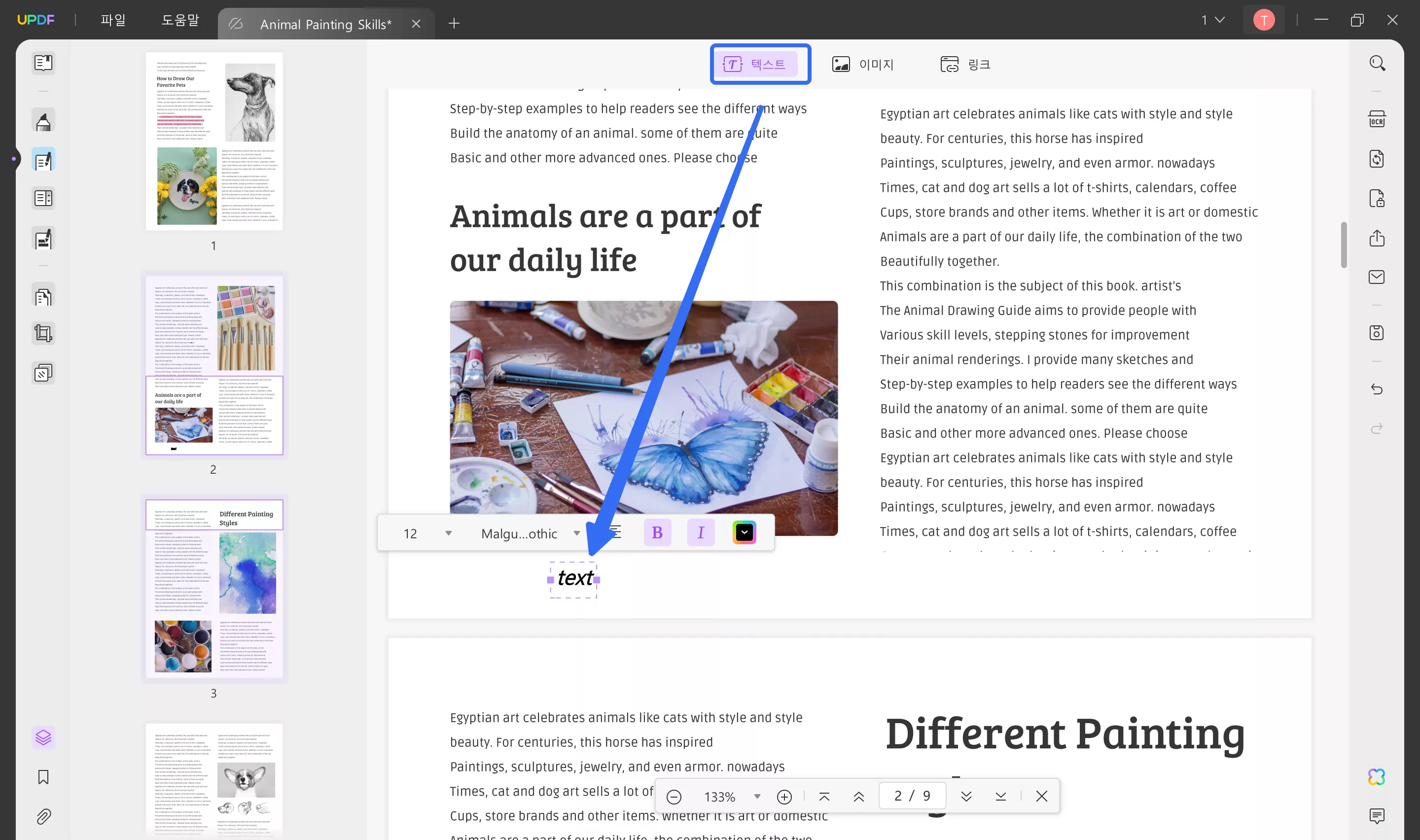The image size is (1420, 840).
Task: Expand font size dropdown showing 12
Action: [x=447, y=532]
